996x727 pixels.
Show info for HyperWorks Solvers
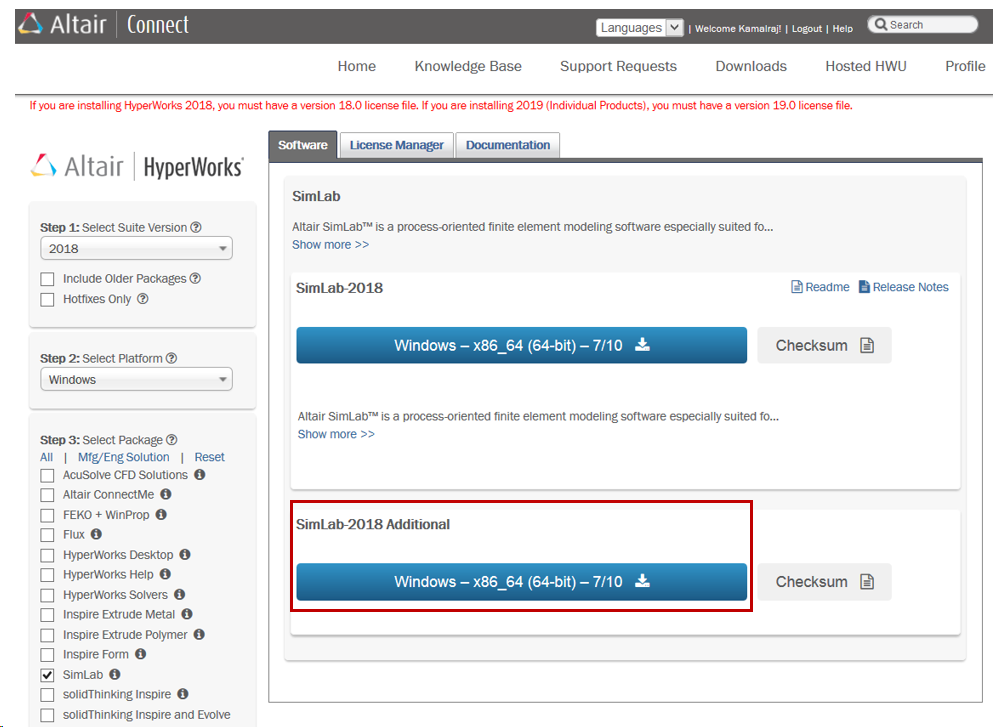180,594
